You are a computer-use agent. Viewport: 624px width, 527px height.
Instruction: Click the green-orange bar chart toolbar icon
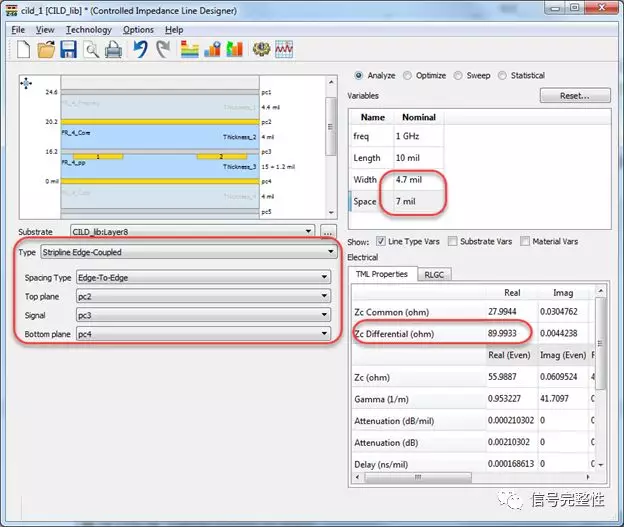(x=234, y=50)
